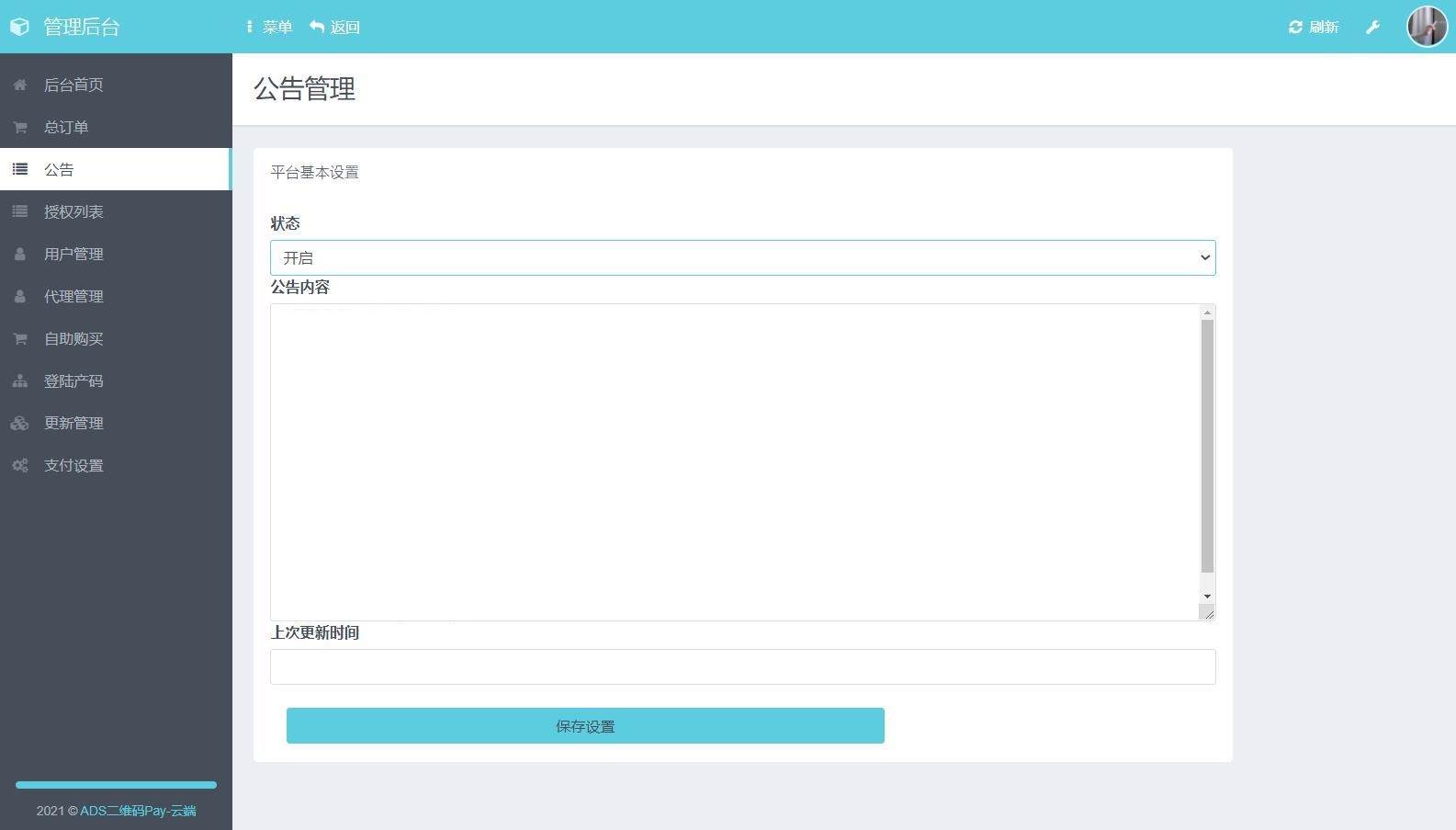Click the 刷新 refresh button

tap(1314, 27)
